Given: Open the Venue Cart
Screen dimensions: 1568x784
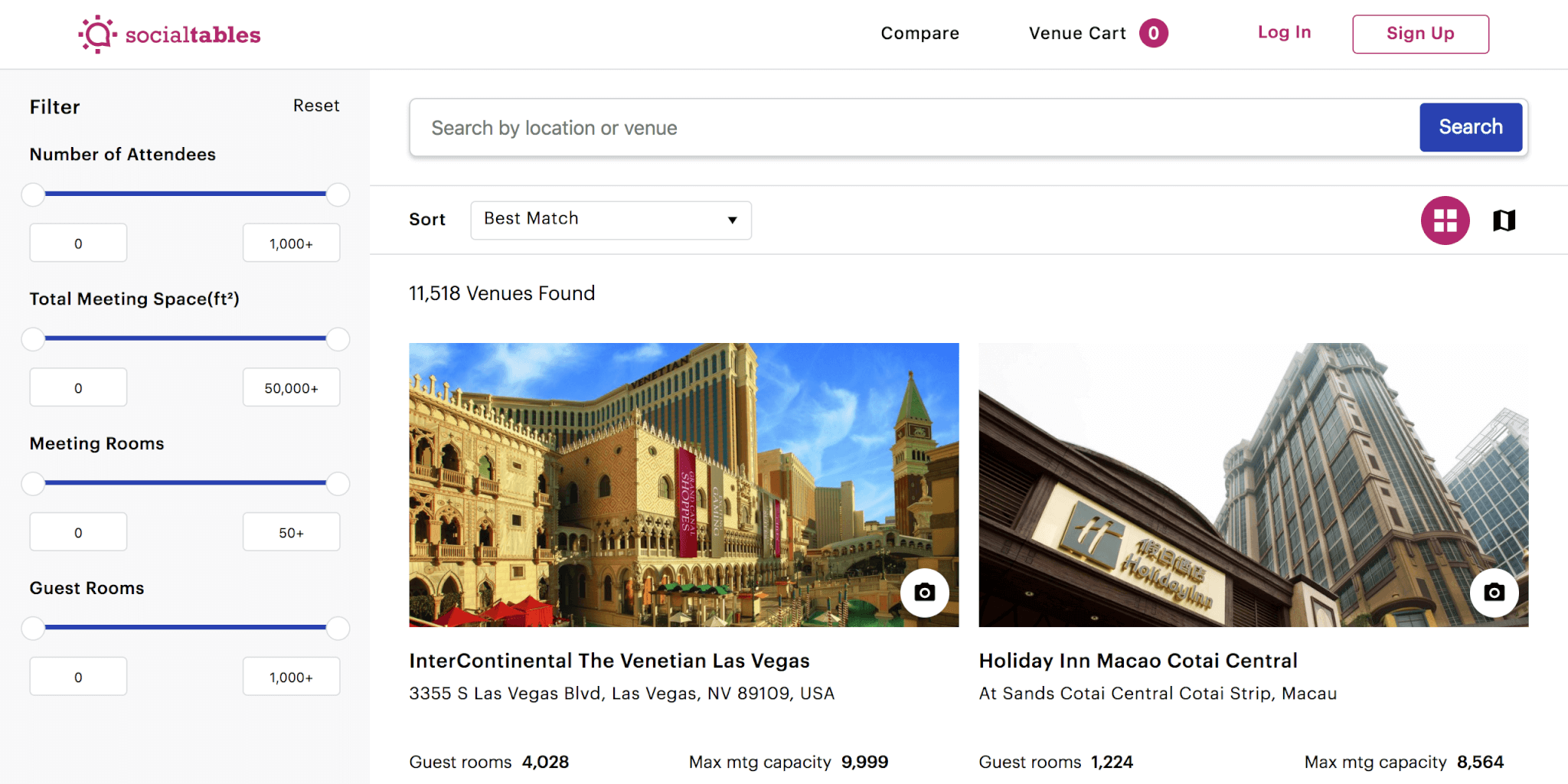Looking at the screenshot, I should point(1076,33).
